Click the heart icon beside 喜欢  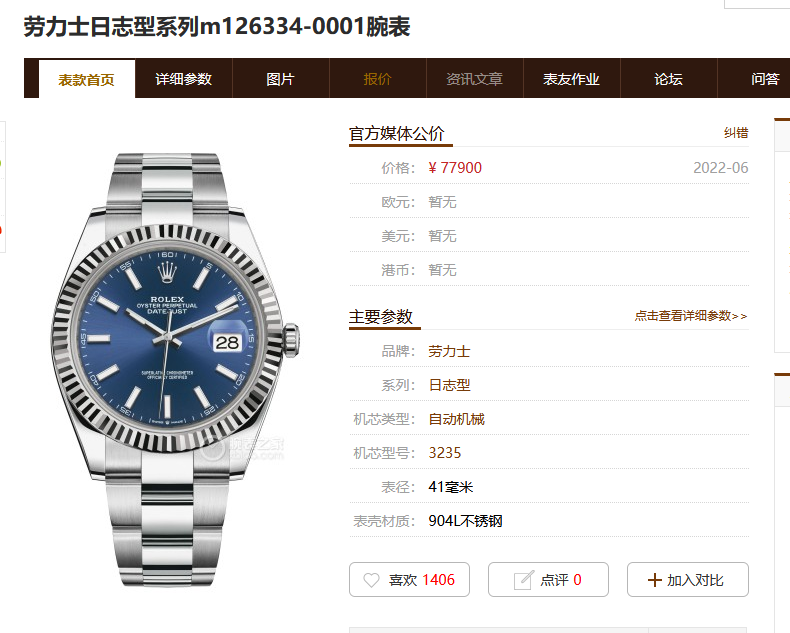371,580
